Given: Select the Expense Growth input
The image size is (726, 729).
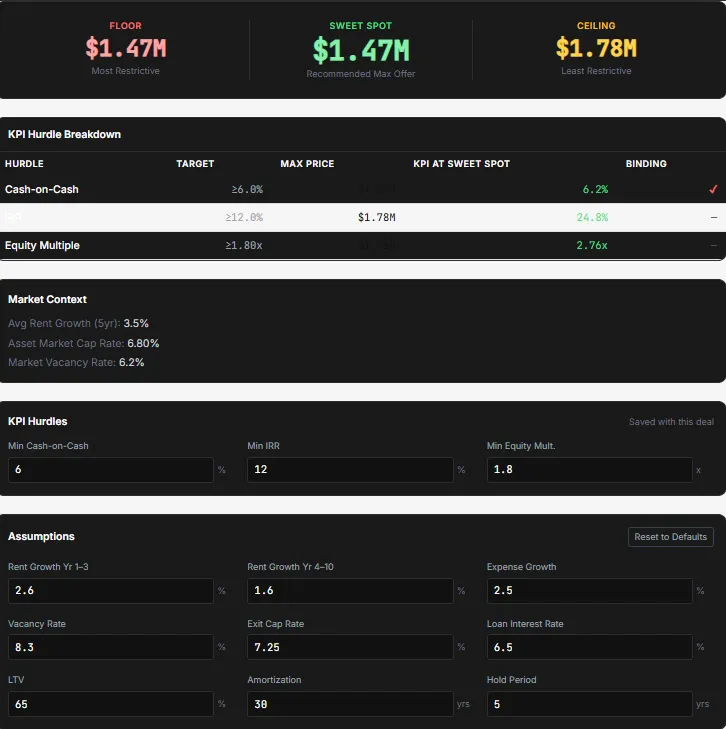Looking at the screenshot, I should pos(589,590).
